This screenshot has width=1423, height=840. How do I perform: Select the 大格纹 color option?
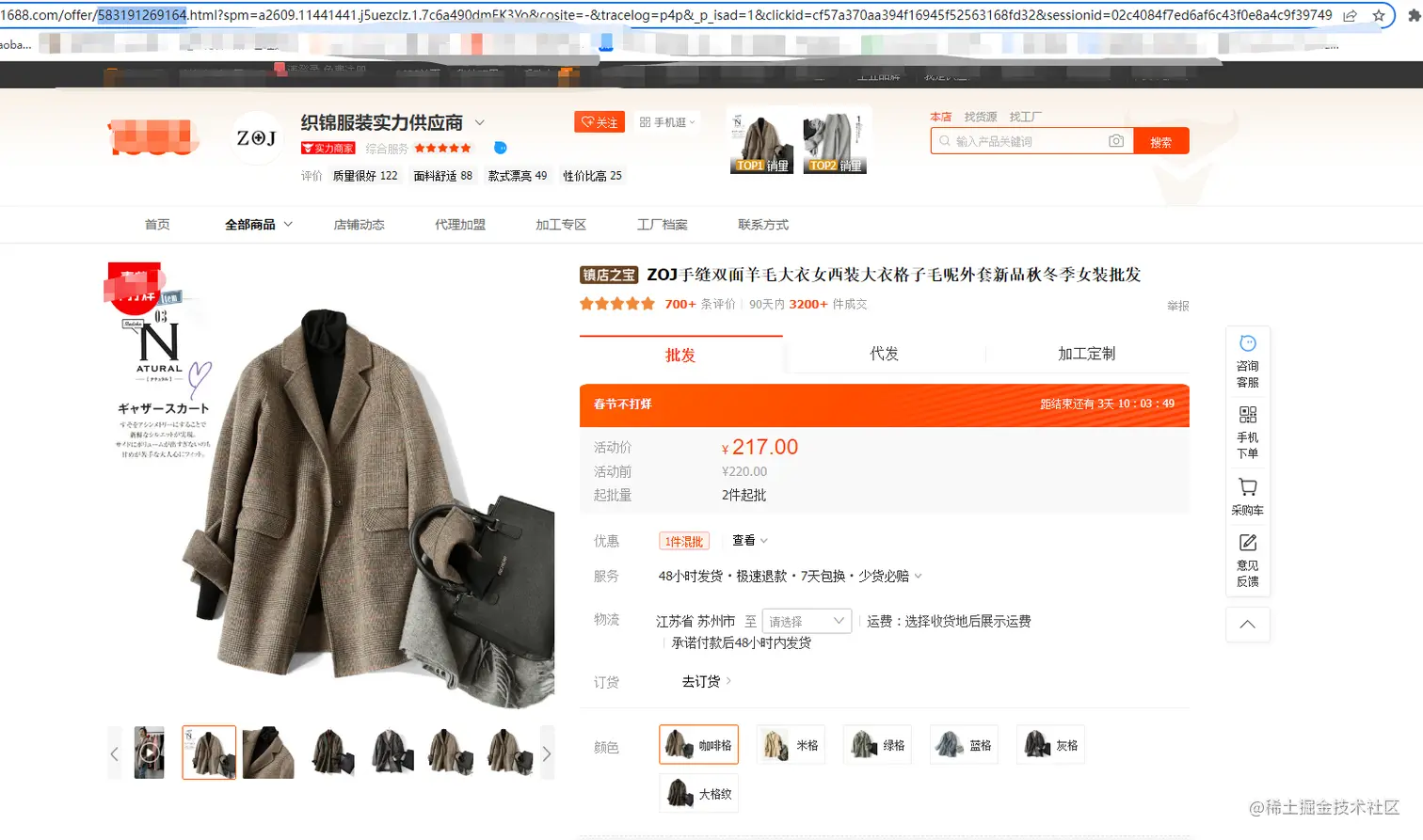click(x=699, y=794)
